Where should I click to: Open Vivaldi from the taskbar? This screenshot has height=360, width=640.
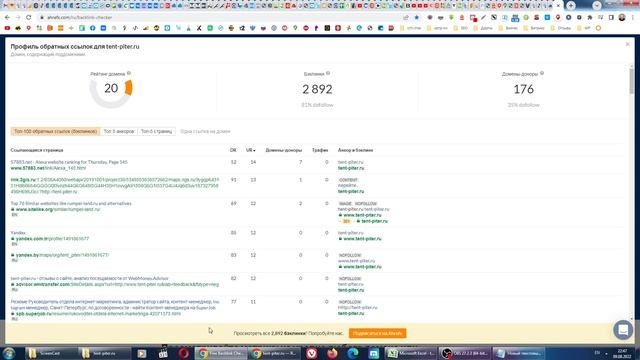[x=312, y=353]
